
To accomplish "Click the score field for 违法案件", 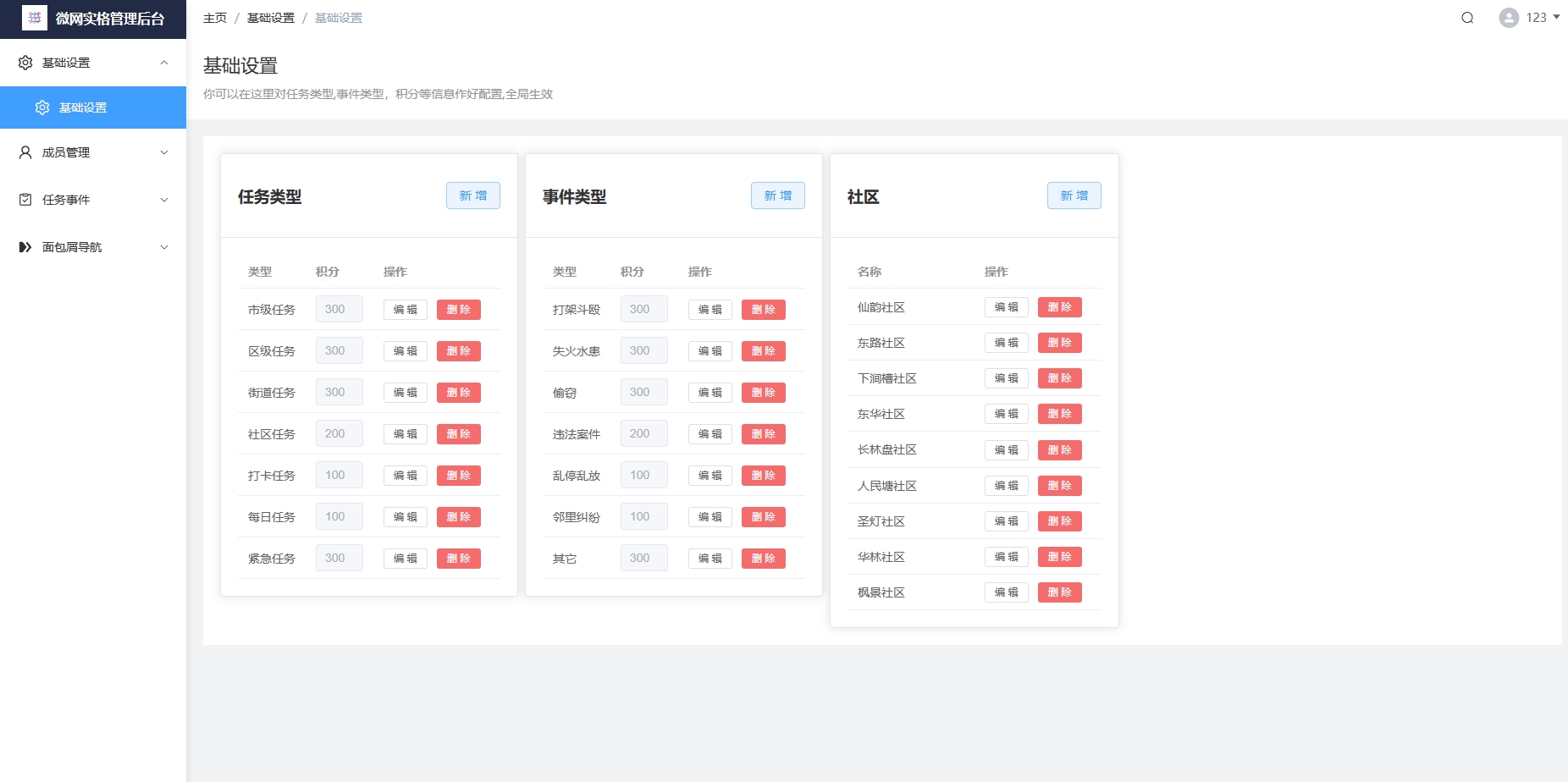I will 643,433.
